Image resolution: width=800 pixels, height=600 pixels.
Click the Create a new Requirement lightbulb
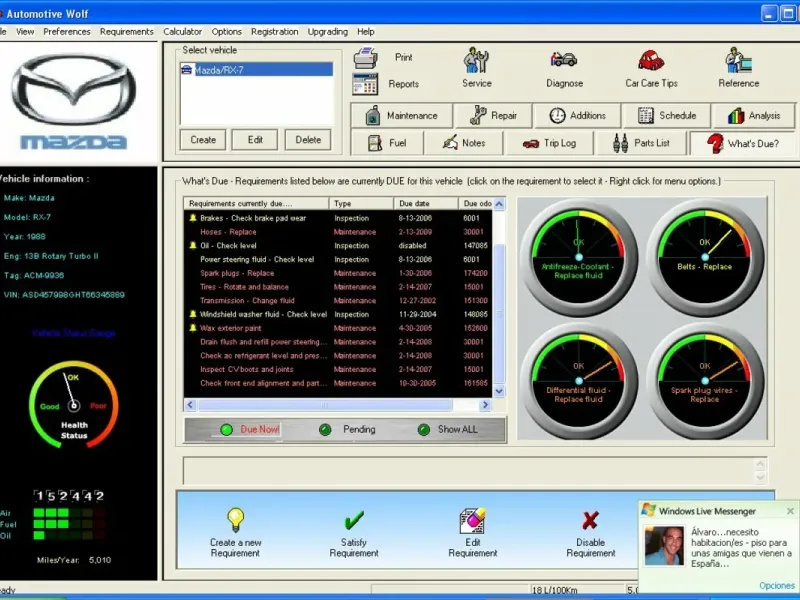[236, 519]
